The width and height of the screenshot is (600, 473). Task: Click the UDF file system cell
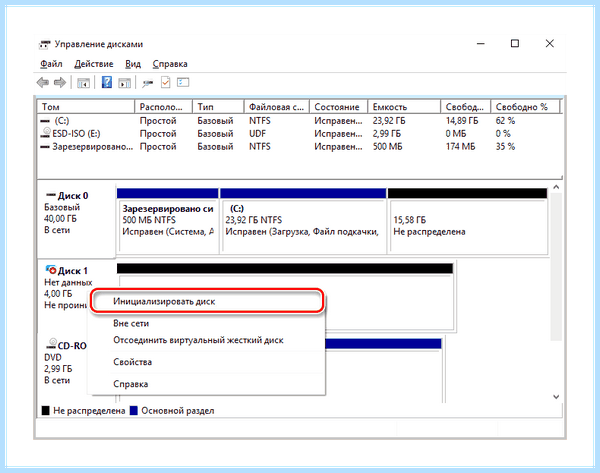point(257,134)
